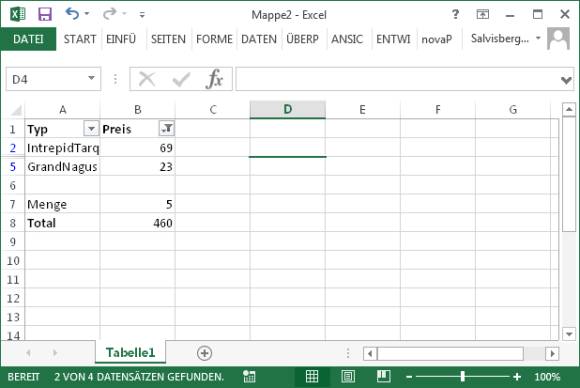The image size is (580, 388).
Task: Click the zoom slider handle
Action: [x=463, y=377]
